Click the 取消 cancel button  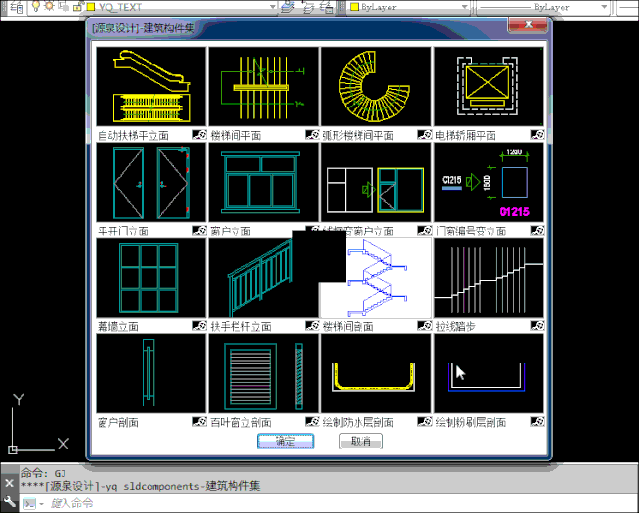(361, 441)
